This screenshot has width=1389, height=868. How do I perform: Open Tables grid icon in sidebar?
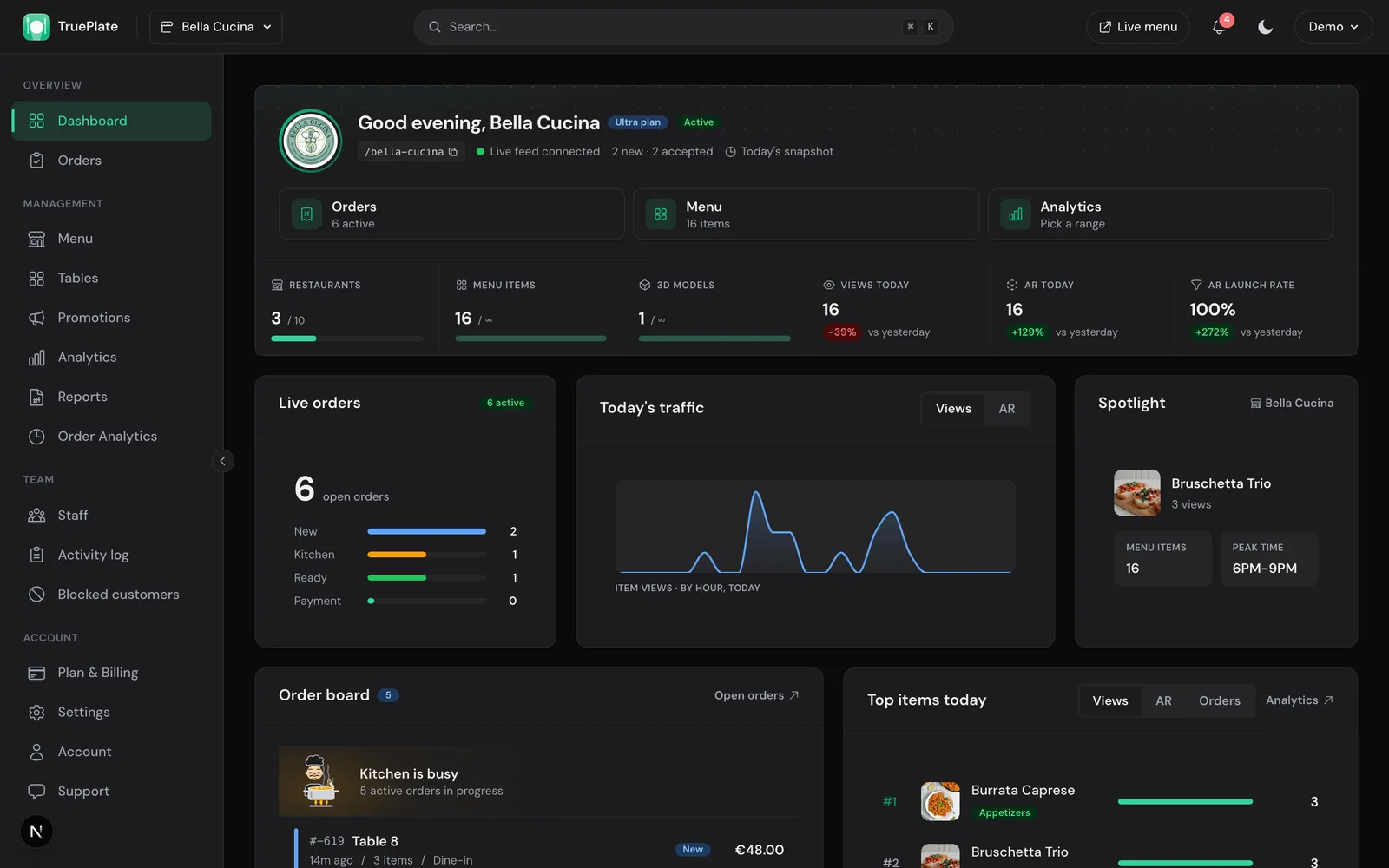click(x=36, y=279)
